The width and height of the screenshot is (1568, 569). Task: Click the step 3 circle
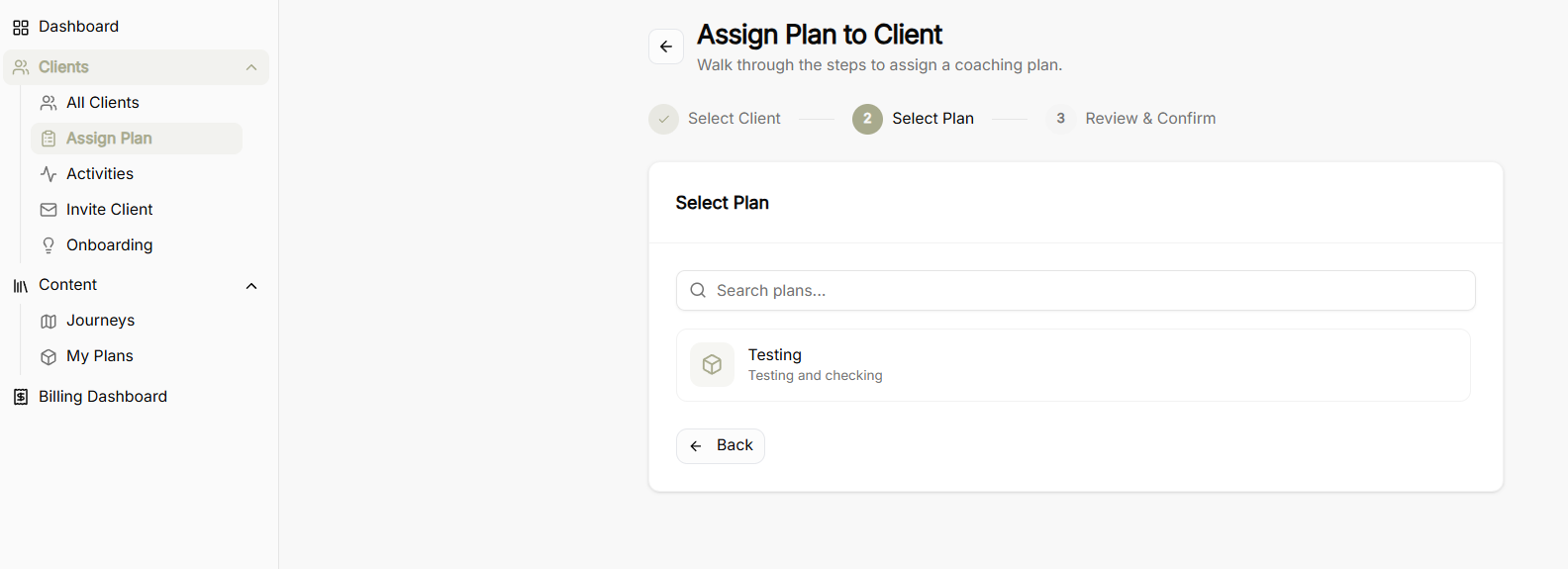pos(1060,119)
